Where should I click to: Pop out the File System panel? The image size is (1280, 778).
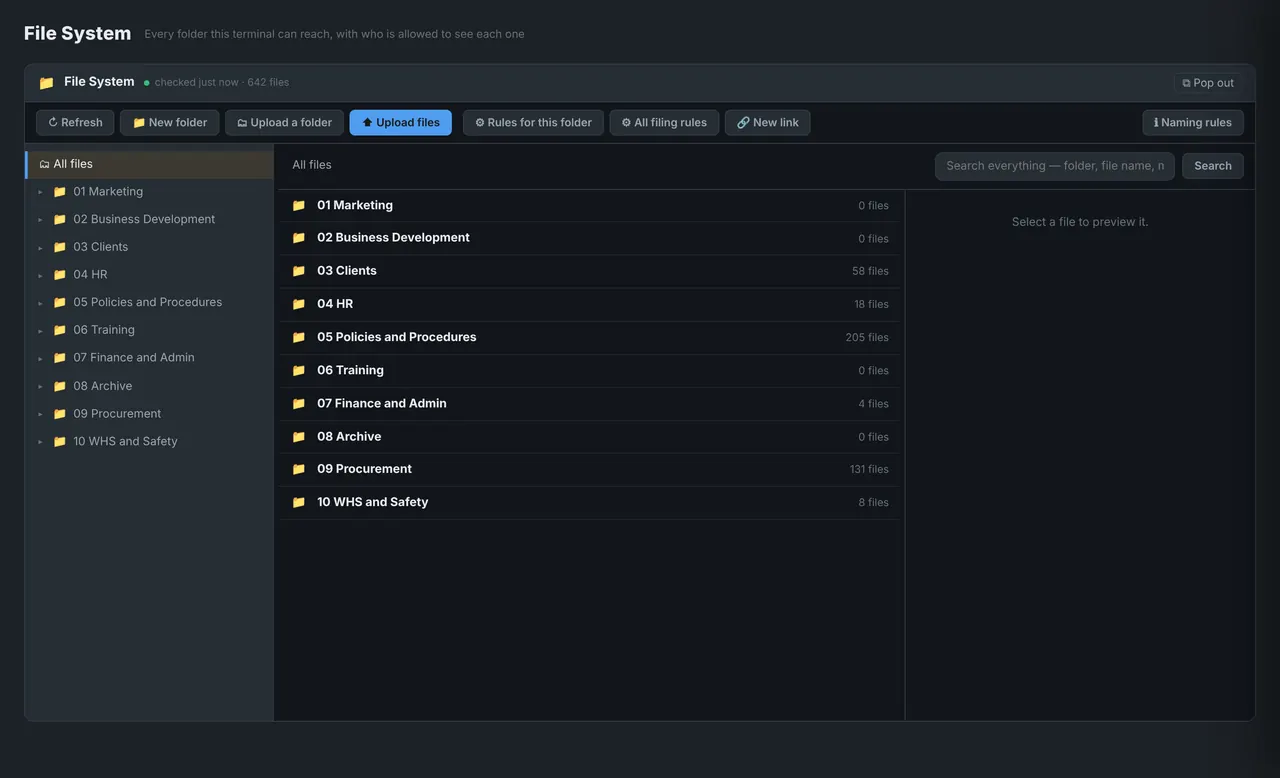[x=1208, y=83]
